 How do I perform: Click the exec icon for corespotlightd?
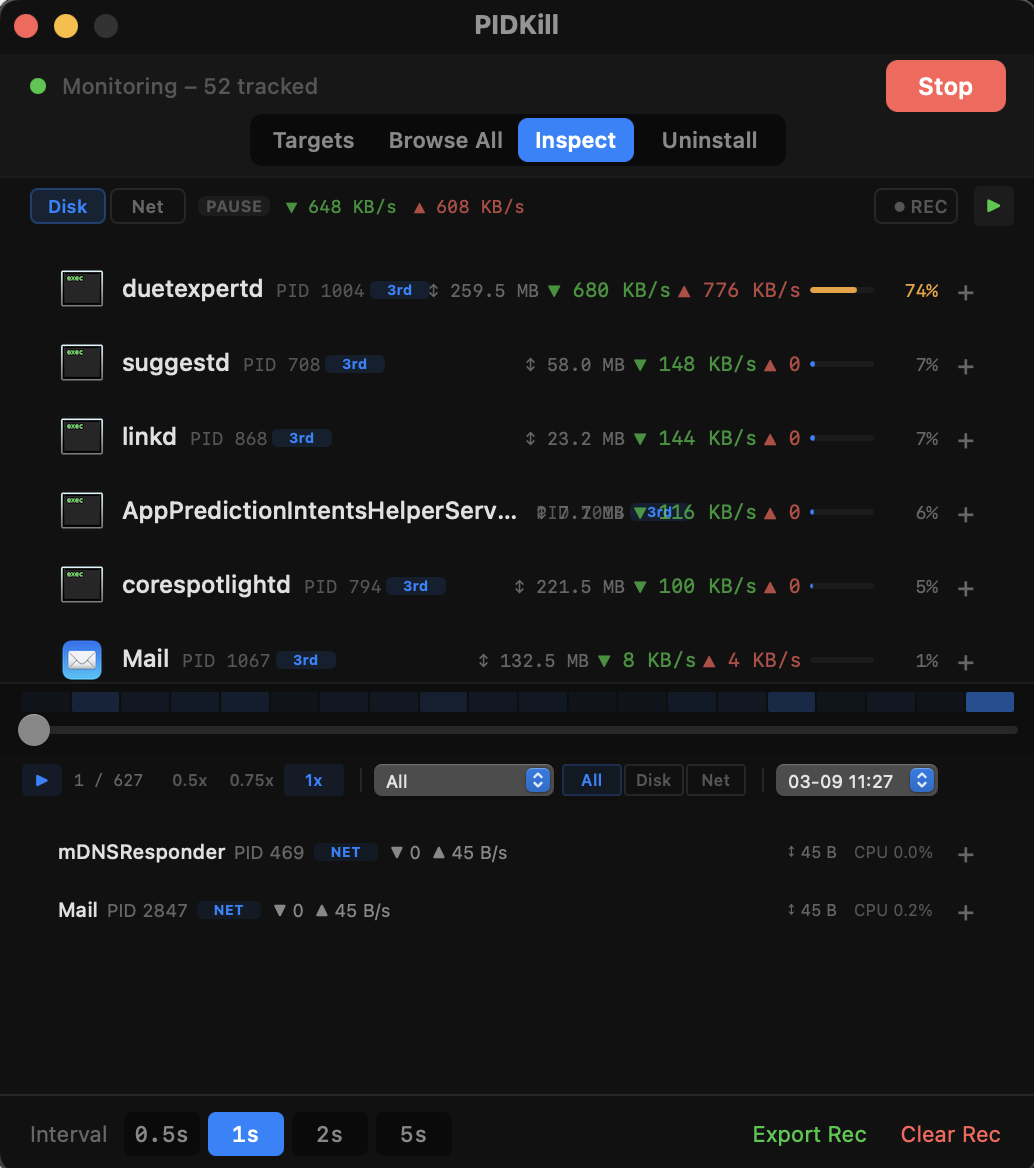(82, 584)
